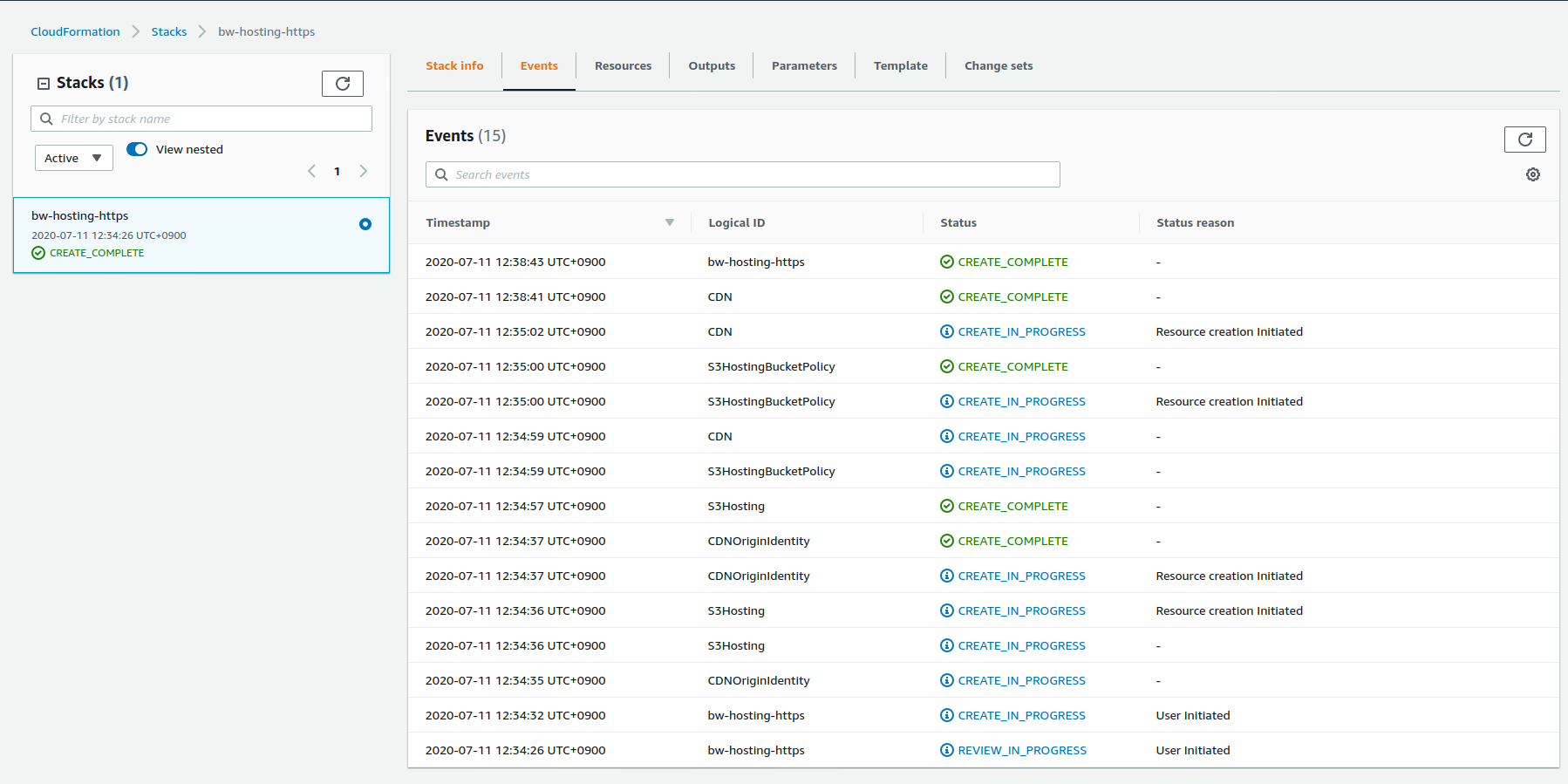
Task: Collapse the Stacks panel icon
Action: coord(43,84)
